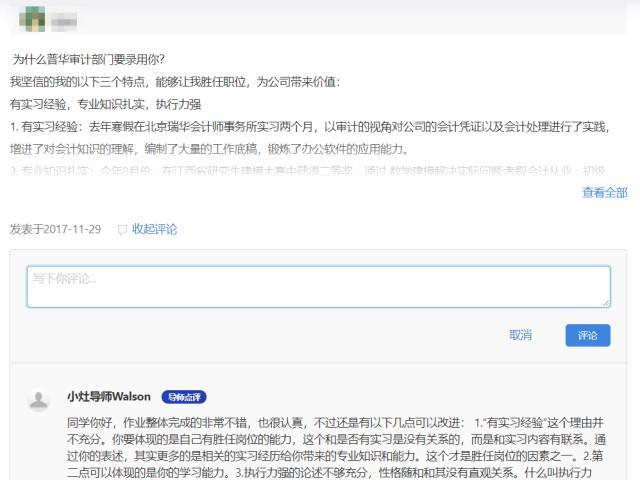The height and width of the screenshot is (480, 640).
Task: Click mentor comment text starting 同学你好
Action: (x=336, y=447)
